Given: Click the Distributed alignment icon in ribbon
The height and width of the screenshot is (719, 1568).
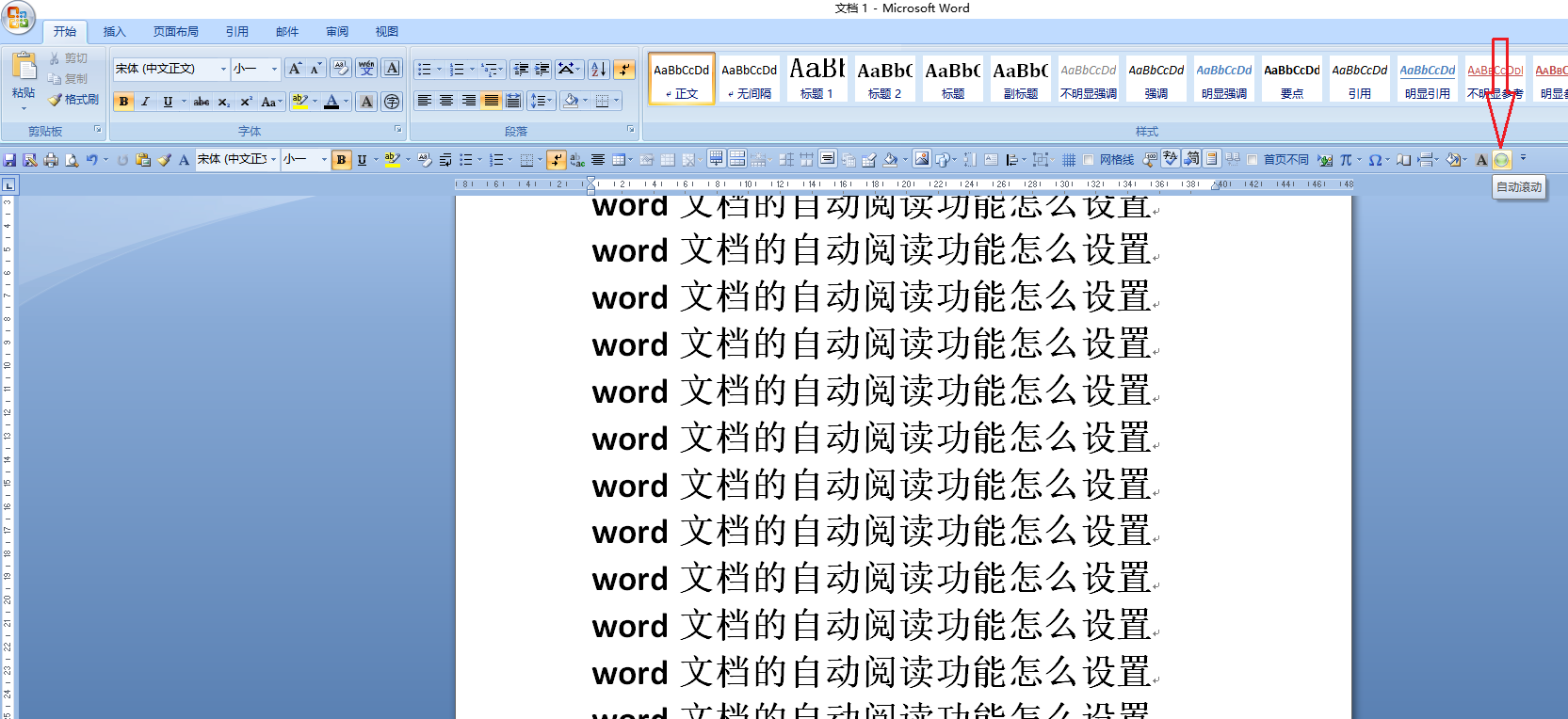Looking at the screenshot, I should pyautogui.click(x=513, y=101).
